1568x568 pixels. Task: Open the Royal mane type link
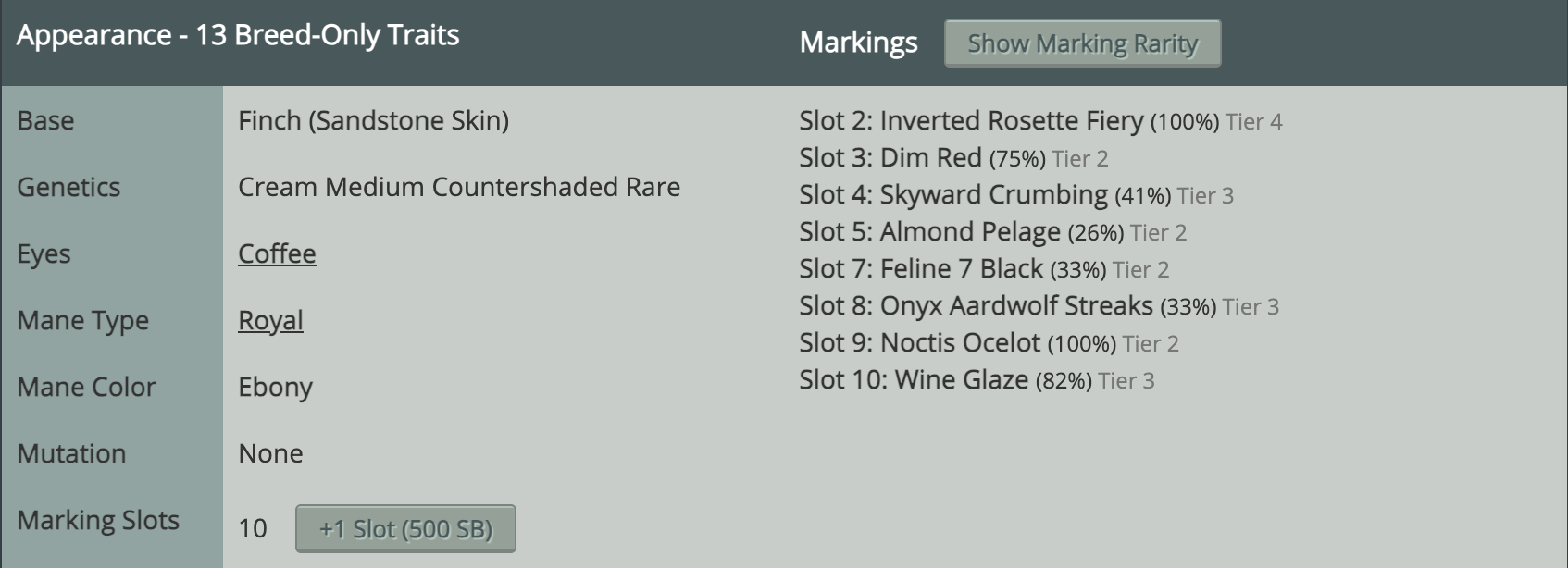270,320
